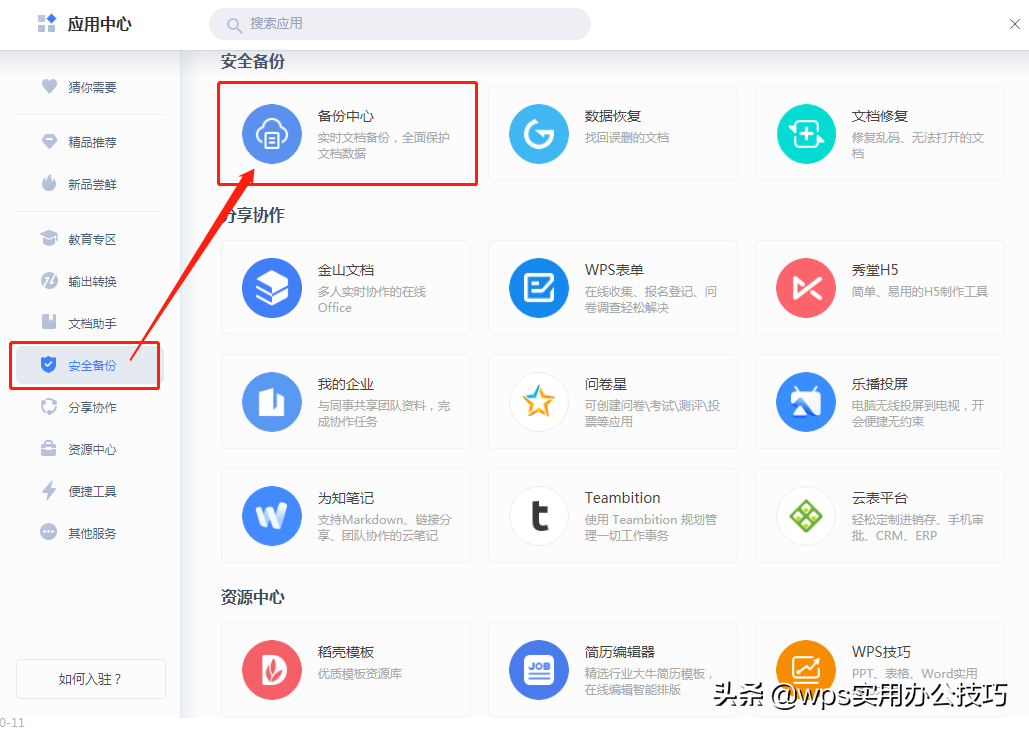Viewport: 1029px width, 729px height.
Task: Click the 问卷星 title text
Action: (606, 385)
